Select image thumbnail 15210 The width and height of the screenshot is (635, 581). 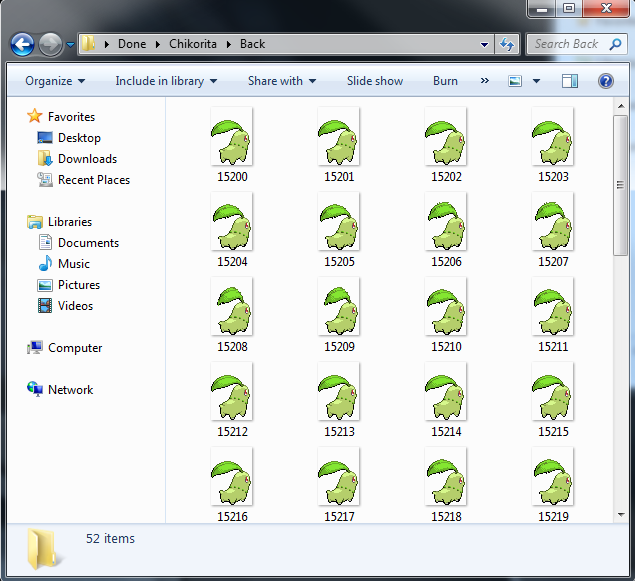click(445, 306)
